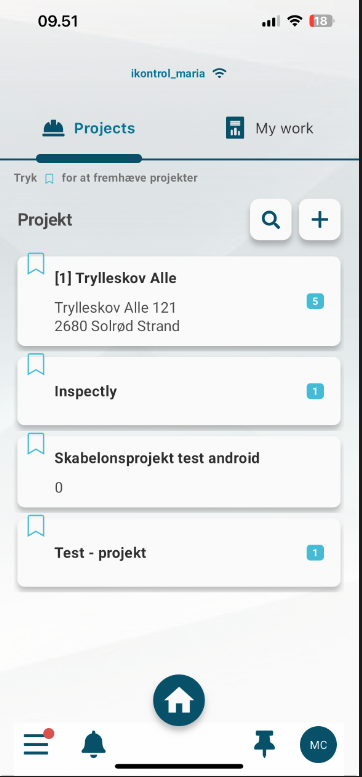Toggle bookmark on Test - projekt
The width and height of the screenshot is (362, 777).
[x=36, y=526]
